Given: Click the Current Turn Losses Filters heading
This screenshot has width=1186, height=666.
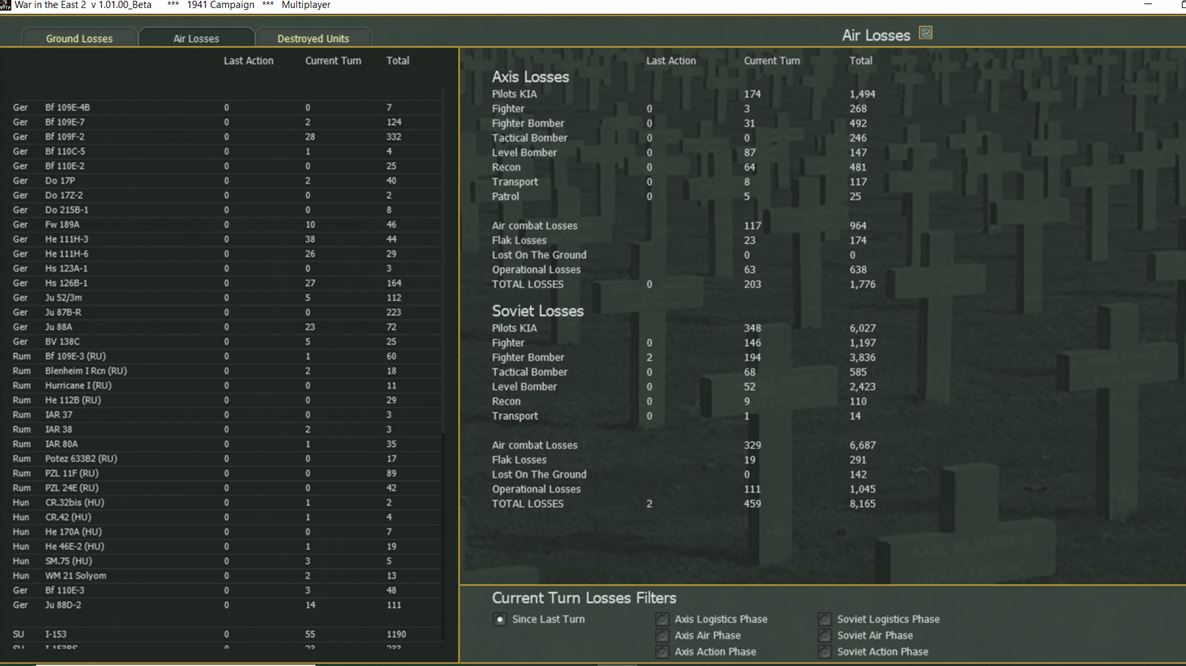Looking at the screenshot, I should coord(584,598).
